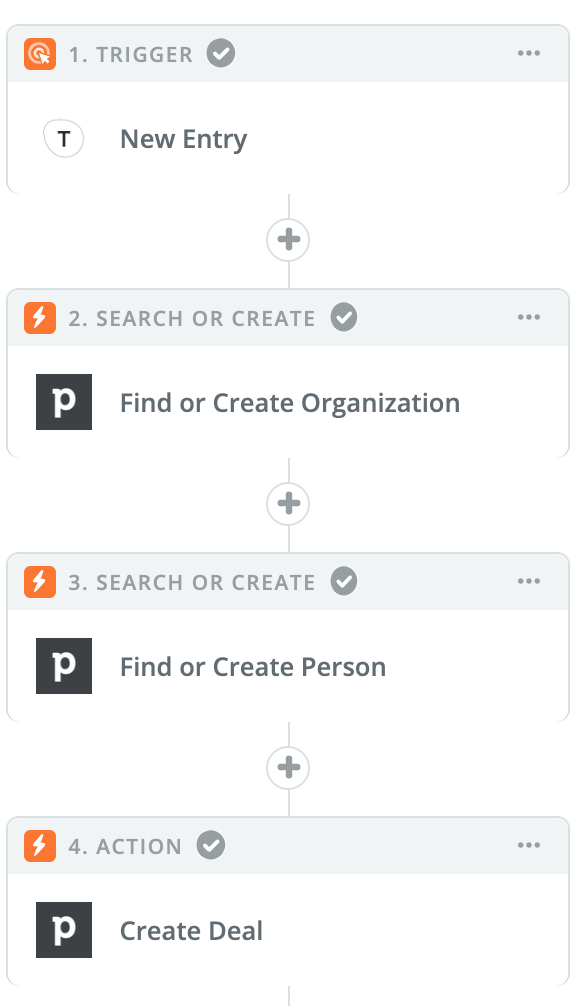Add a step between Find Person and Create Deal

click(x=288, y=767)
